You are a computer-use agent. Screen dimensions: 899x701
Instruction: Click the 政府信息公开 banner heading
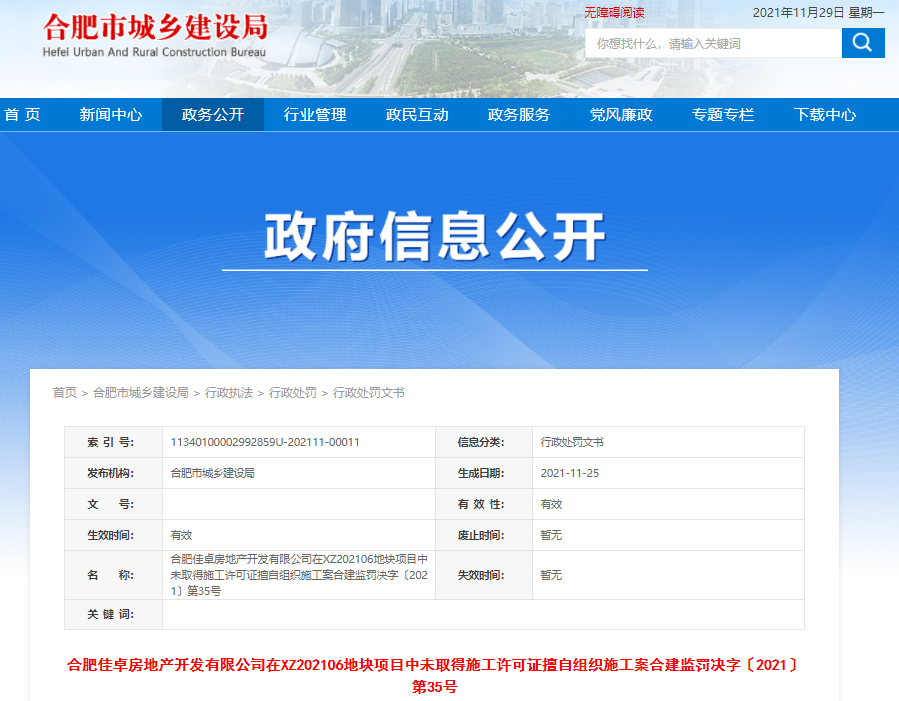(435, 236)
